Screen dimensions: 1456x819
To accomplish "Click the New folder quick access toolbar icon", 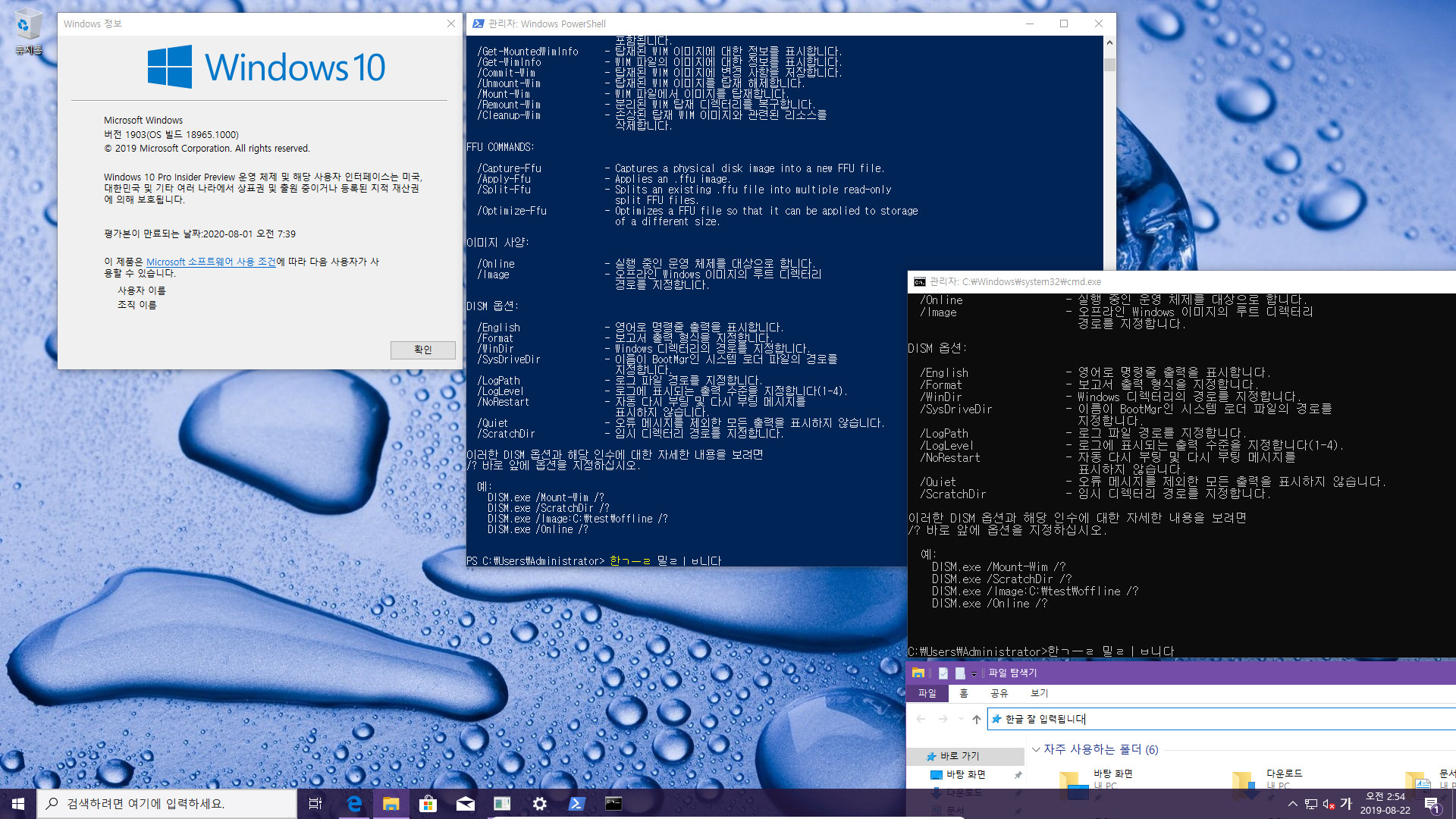I will [959, 673].
